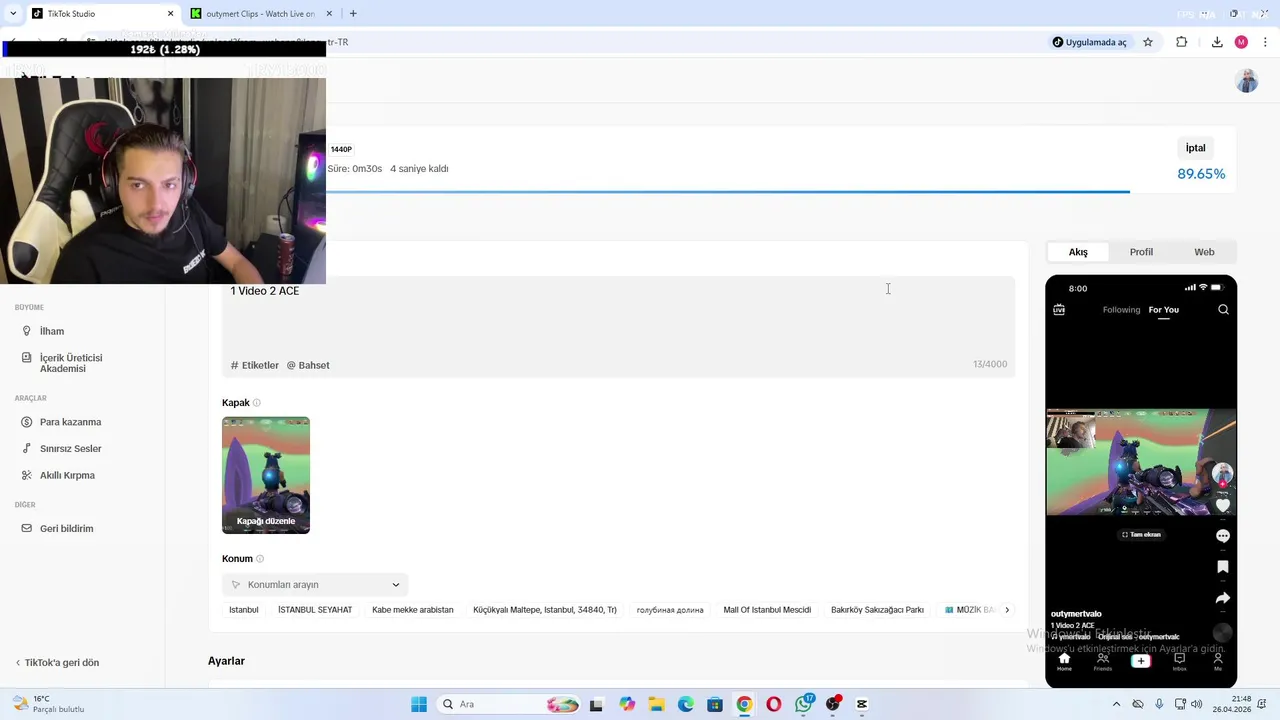Image resolution: width=1280 pixels, height=720 pixels.
Task: Click the bookmark icon in preview
Action: coord(1223,567)
